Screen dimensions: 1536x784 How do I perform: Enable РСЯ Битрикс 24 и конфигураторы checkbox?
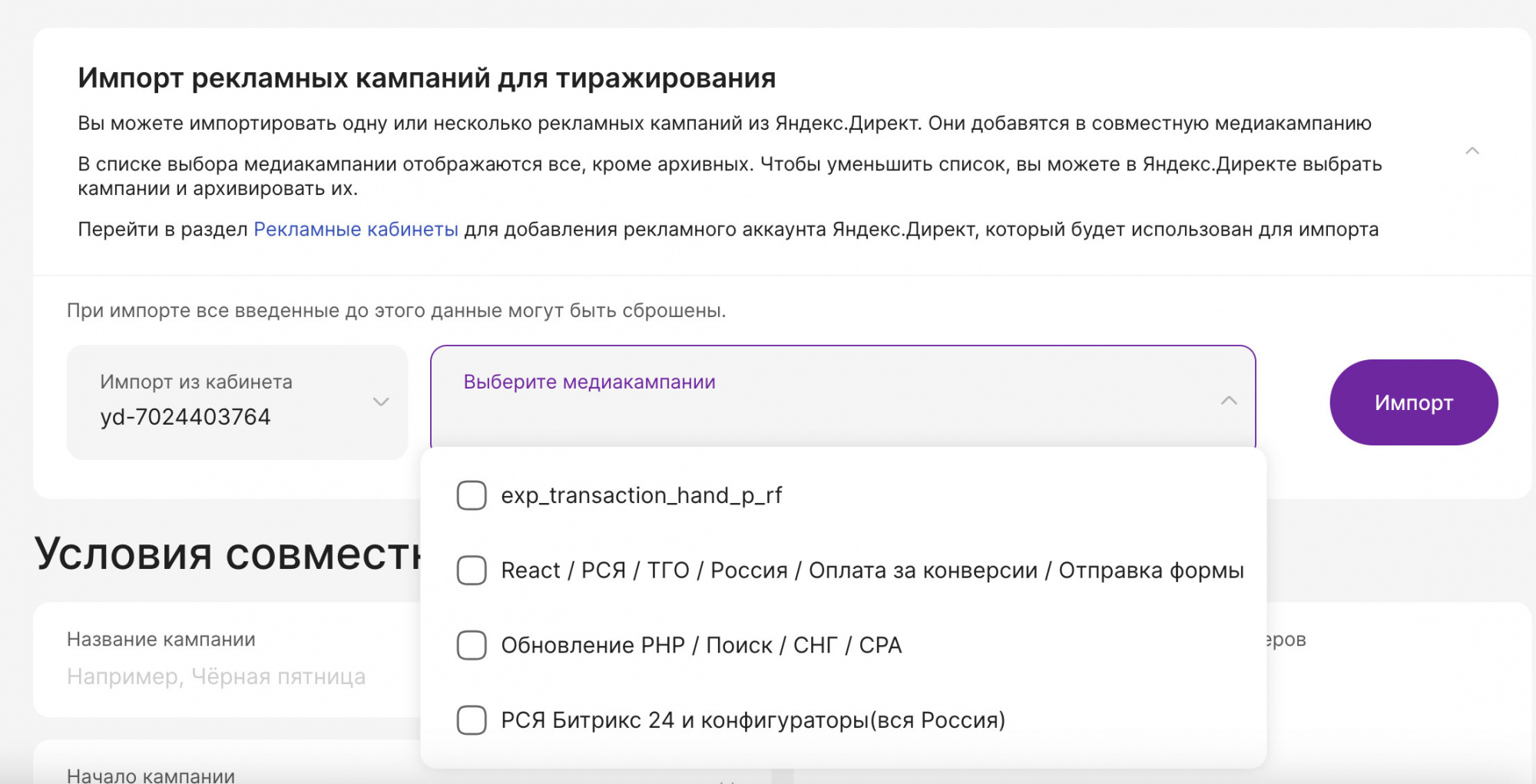point(472,720)
